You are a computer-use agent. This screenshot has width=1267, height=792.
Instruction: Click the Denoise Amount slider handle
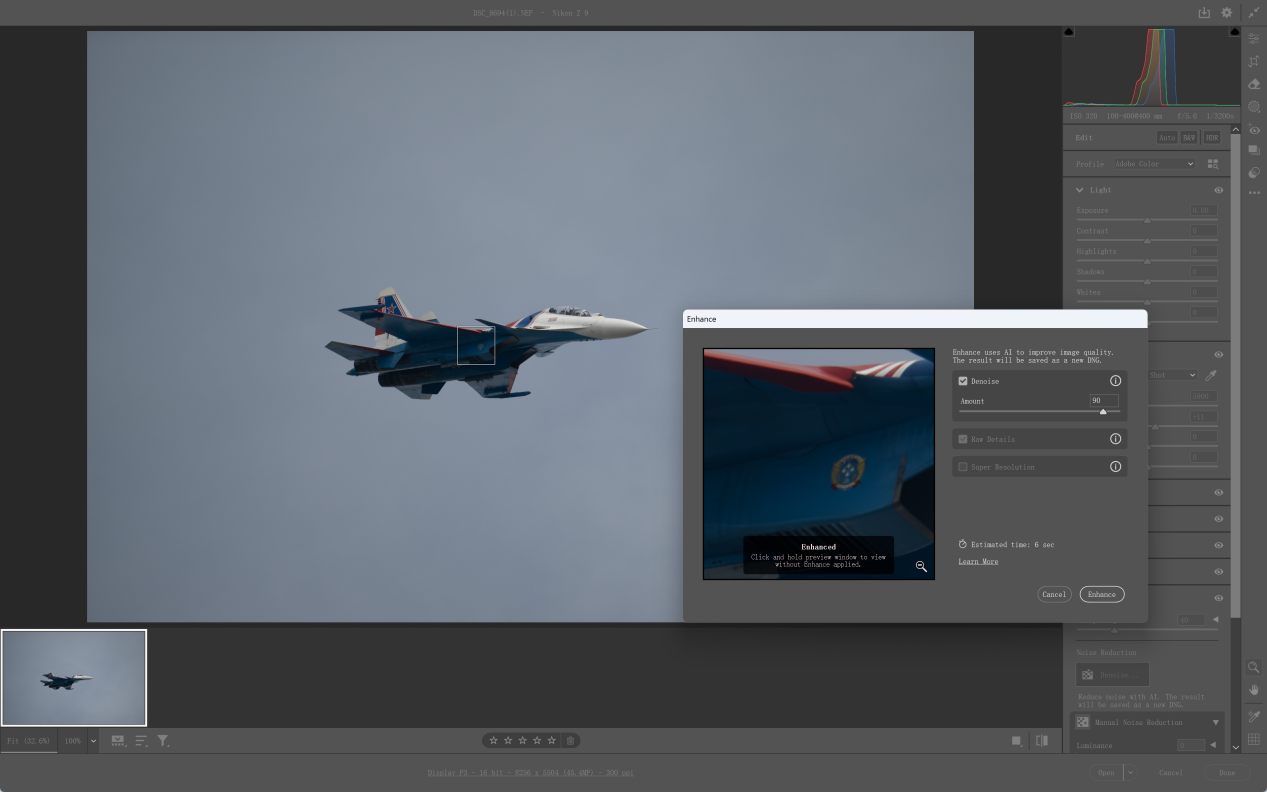1103,412
